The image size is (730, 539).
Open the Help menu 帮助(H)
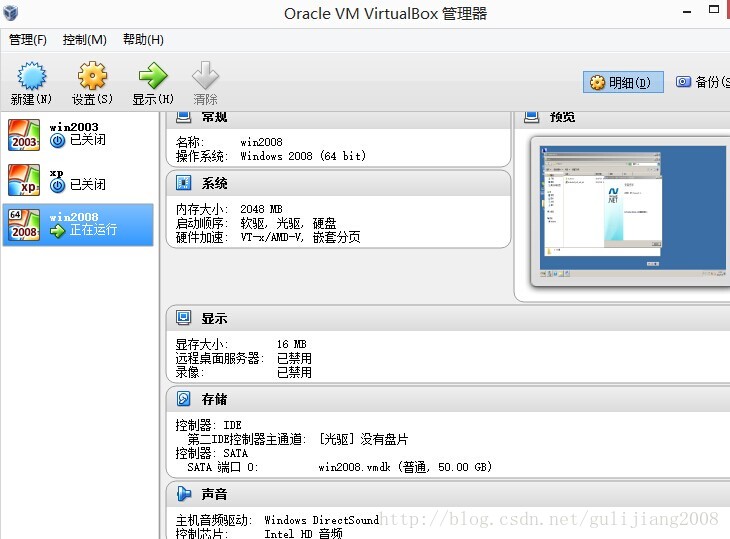(143, 40)
